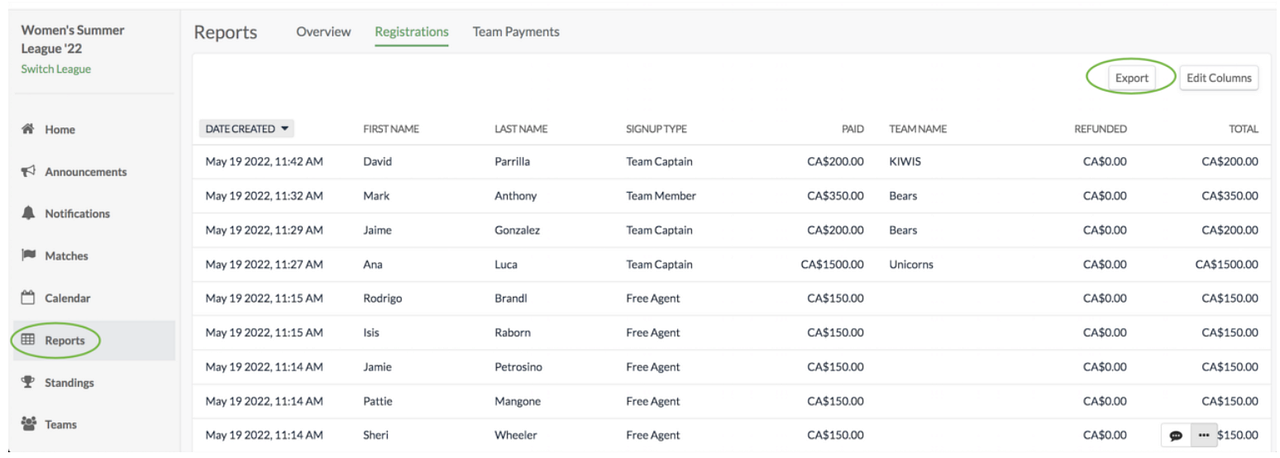Image resolution: width=1280 pixels, height=458 pixels.
Task: Open the comment bubble on Sheri's row
Action: [x=1176, y=436]
